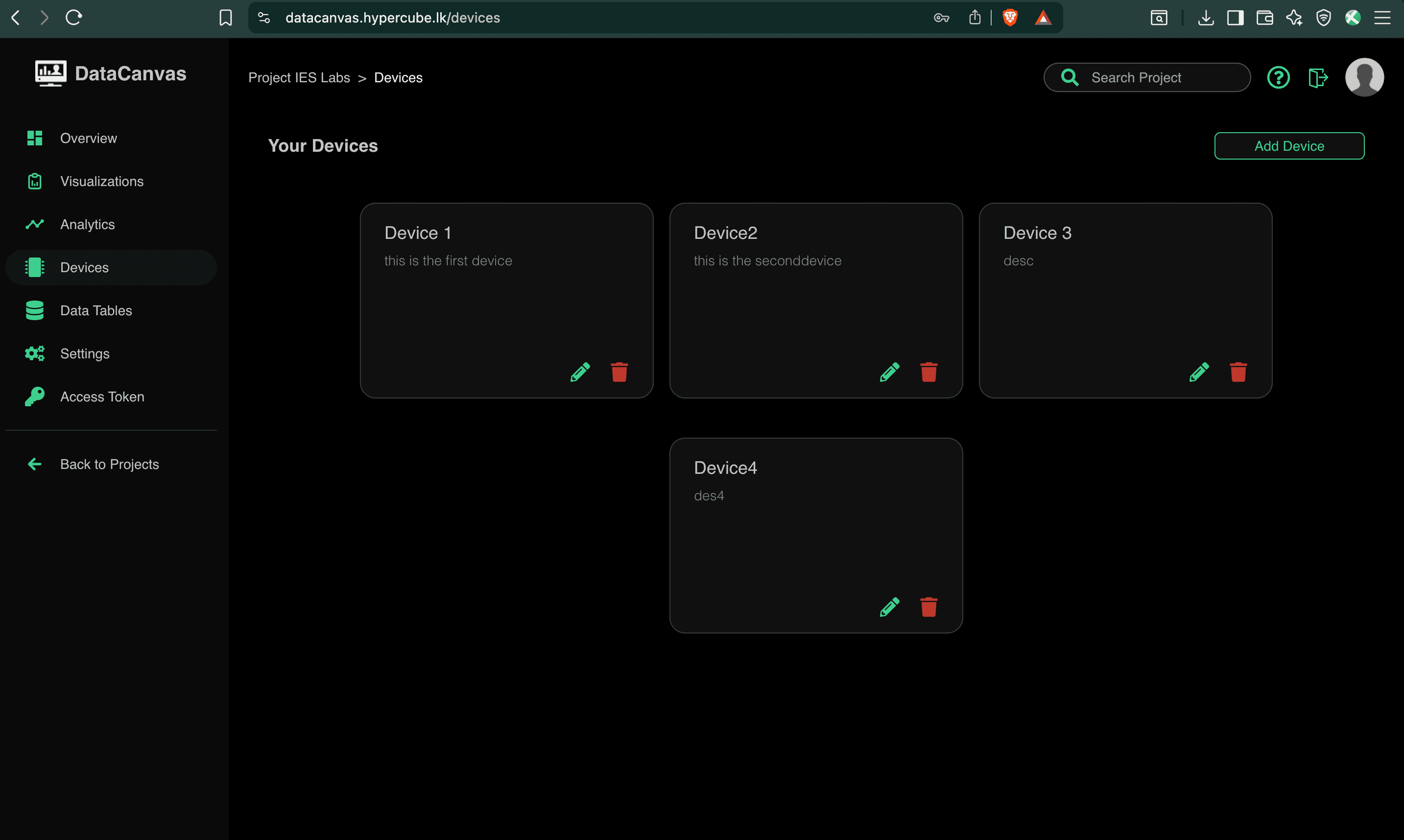
Task: Open the profile avatar in the header
Action: [x=1364, y=77]
